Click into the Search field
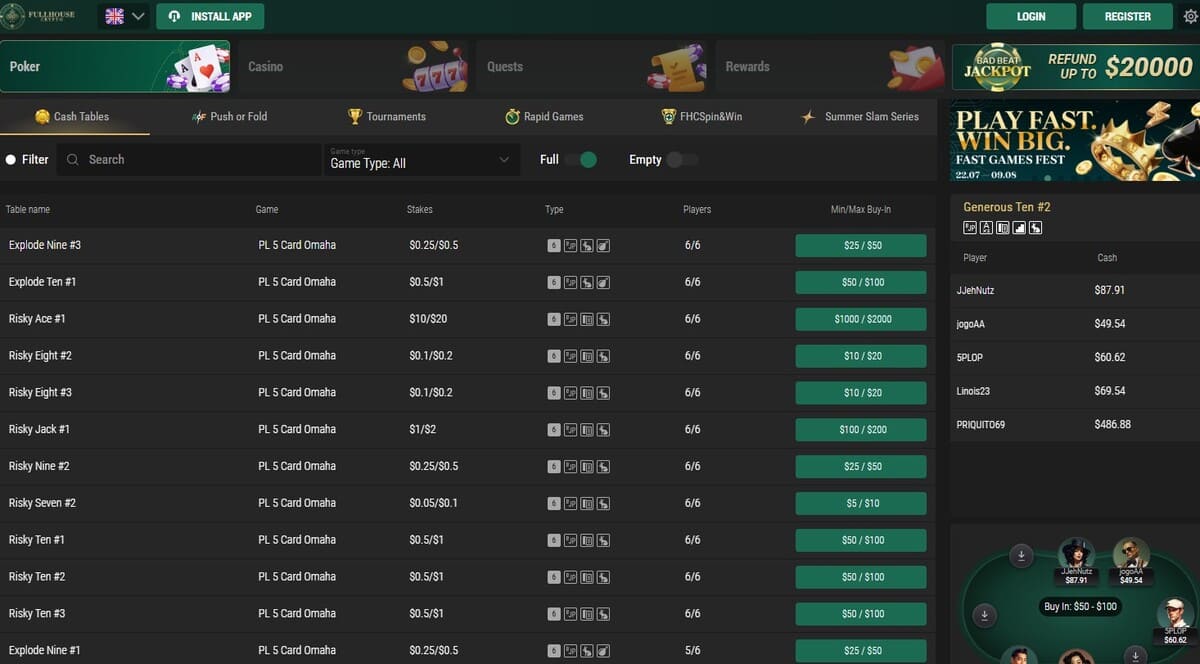The width and height of the screenshot is (1200, 664). point(190,160)
